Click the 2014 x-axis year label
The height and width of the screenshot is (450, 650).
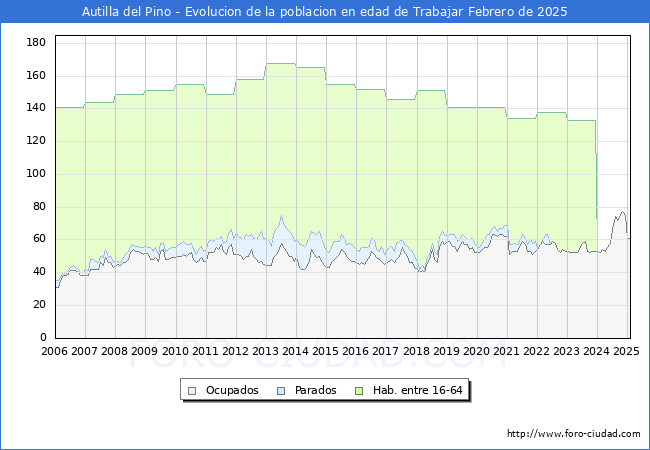click(296, 351)
